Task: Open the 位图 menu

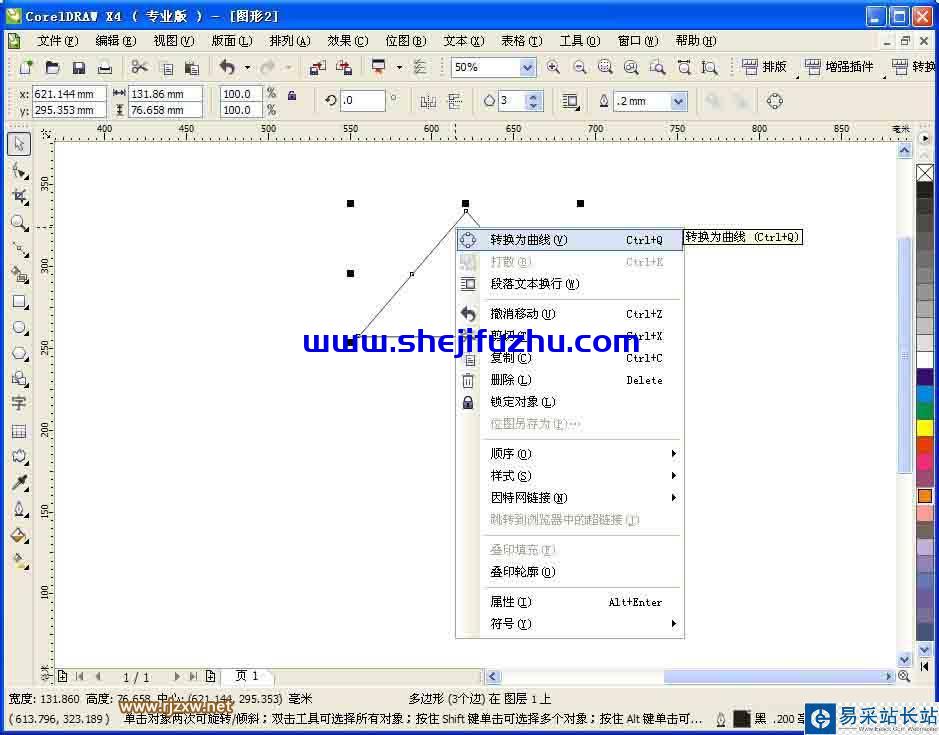Action: point(405,41)
